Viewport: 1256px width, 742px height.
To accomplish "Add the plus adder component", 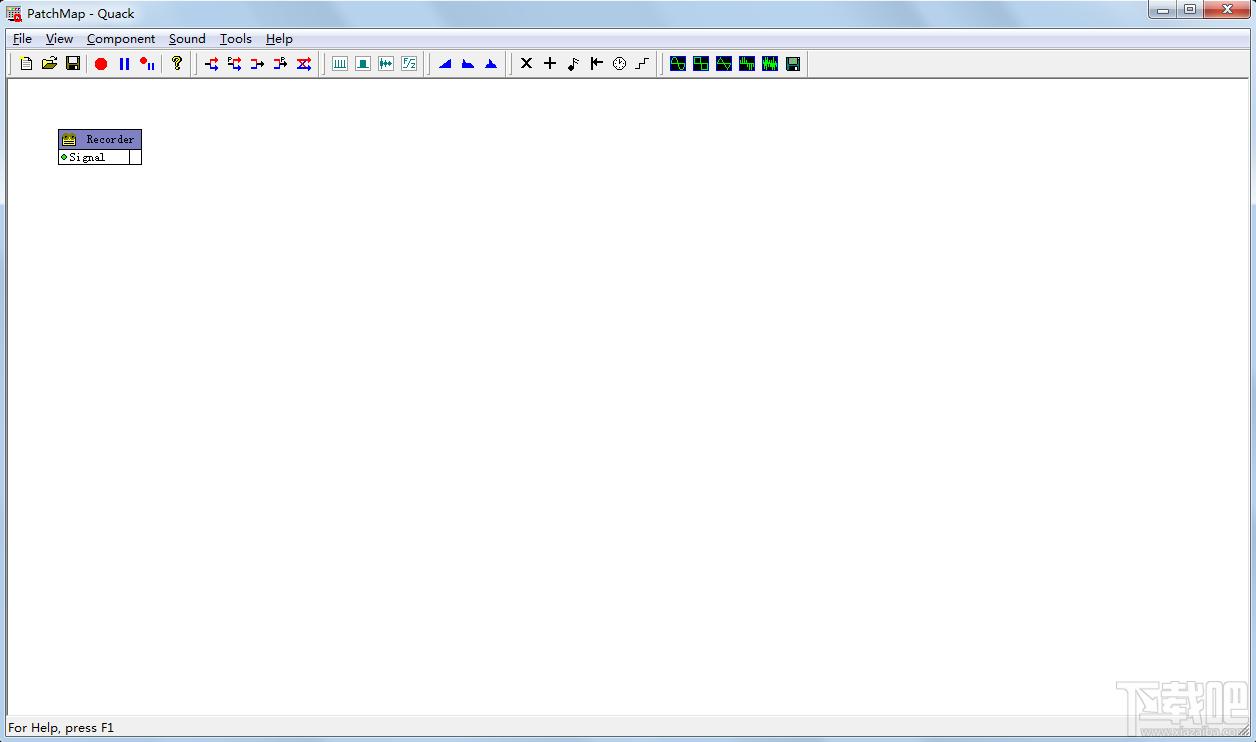I will (x=550, y=64).
